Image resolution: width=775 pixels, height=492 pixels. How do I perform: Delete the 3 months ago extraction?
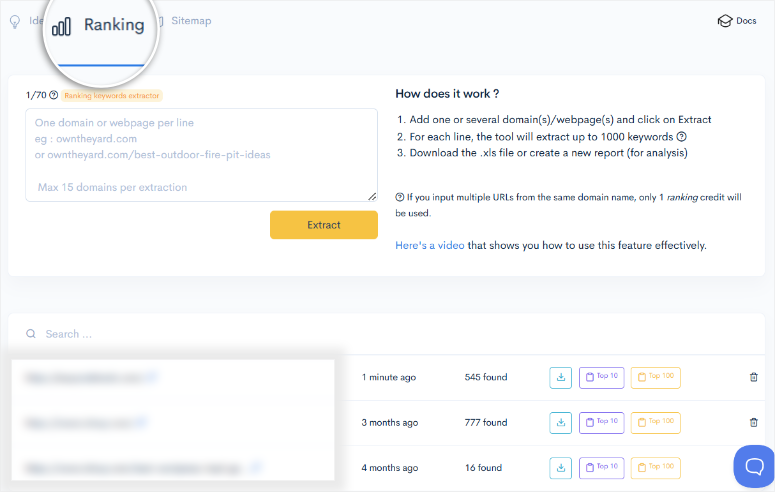[754, 422]
